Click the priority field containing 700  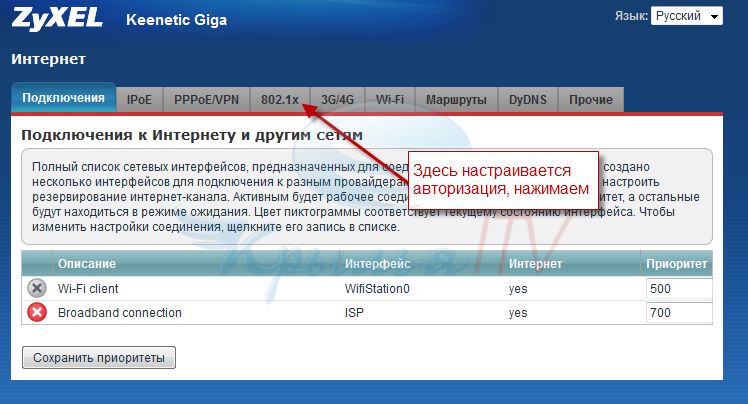(x=679, y=312)
